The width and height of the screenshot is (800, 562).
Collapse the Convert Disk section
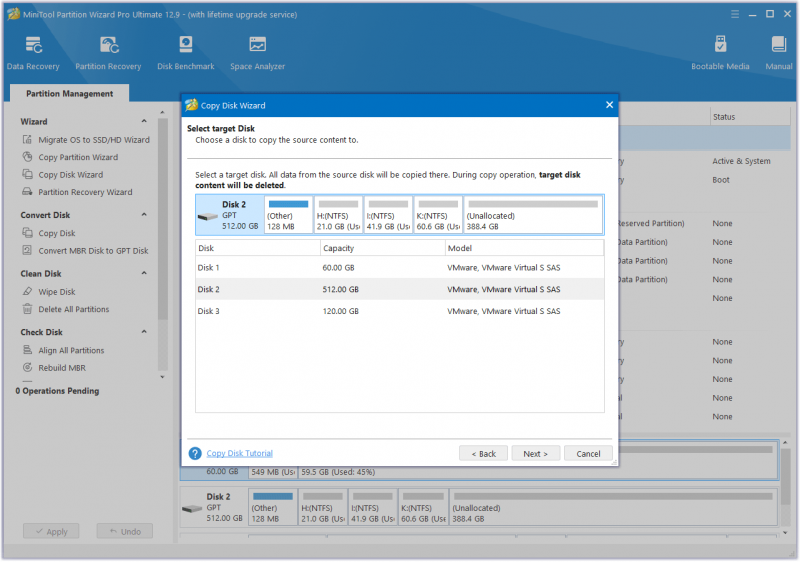(x=144, y=215)
